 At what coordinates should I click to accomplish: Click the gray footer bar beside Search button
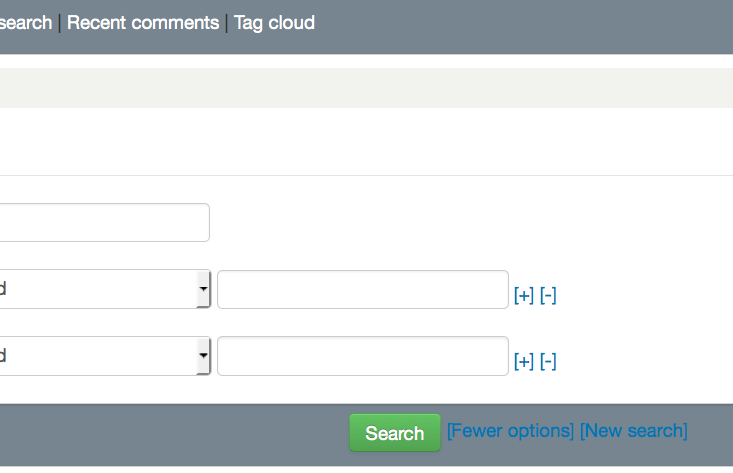tap(170, 433)
